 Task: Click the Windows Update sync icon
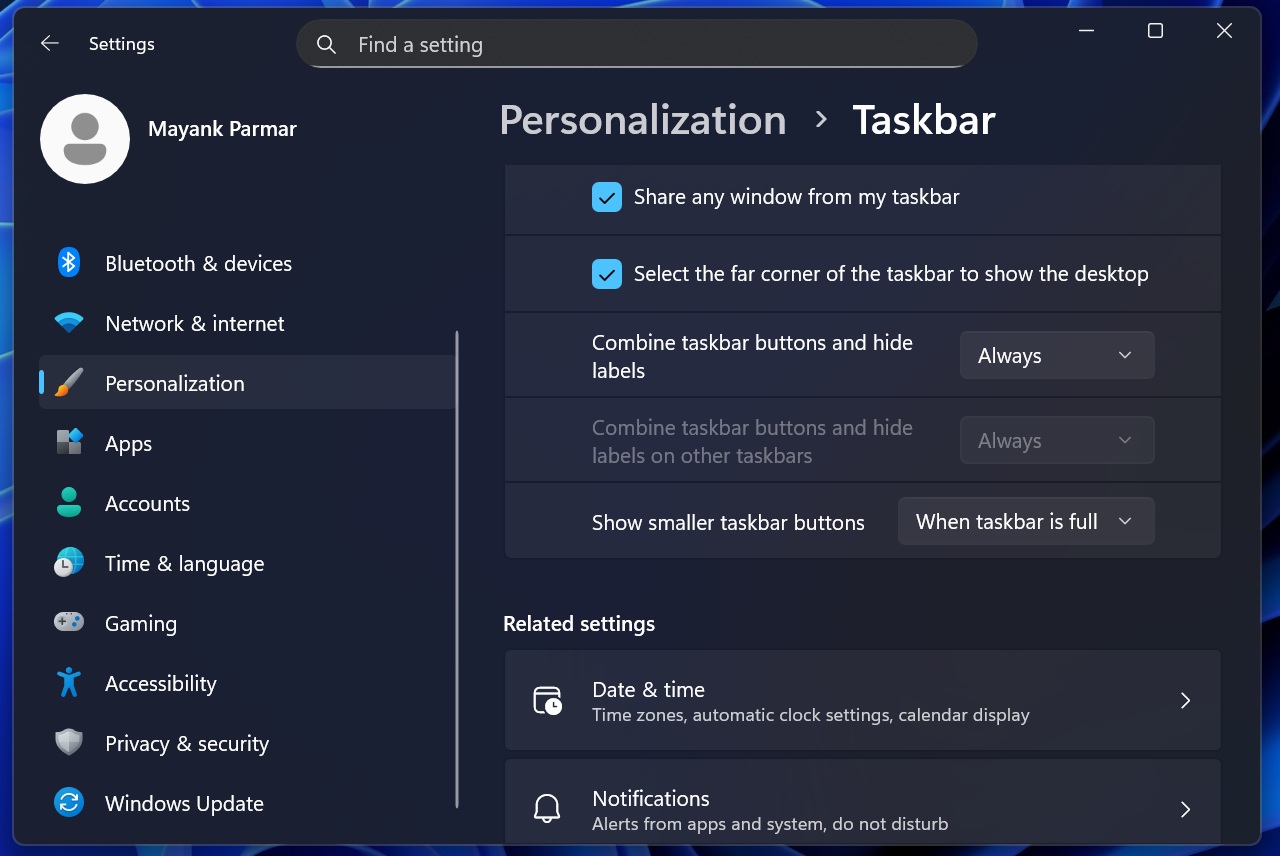point(68,803)
